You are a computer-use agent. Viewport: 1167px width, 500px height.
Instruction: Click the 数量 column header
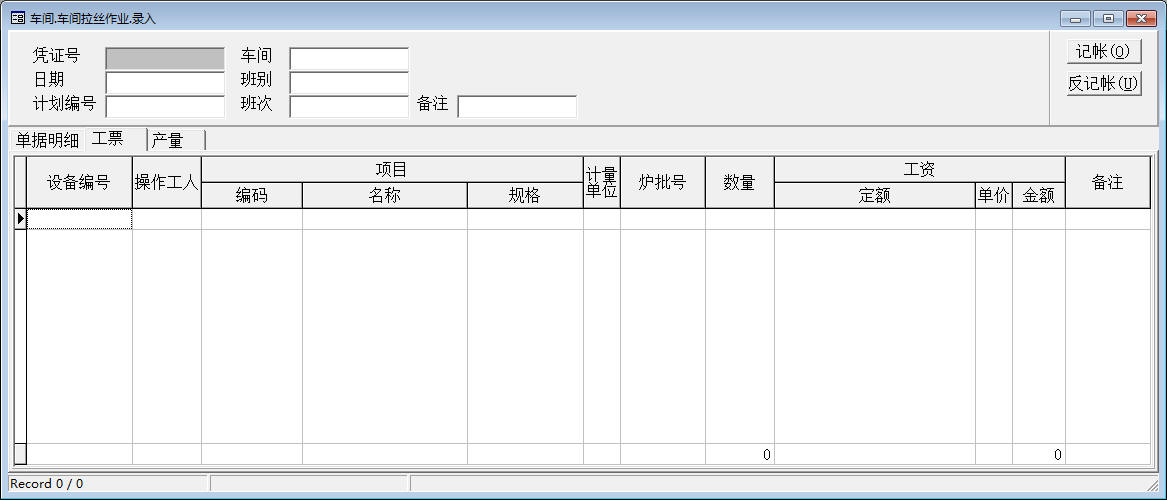[x=739, y=182]
